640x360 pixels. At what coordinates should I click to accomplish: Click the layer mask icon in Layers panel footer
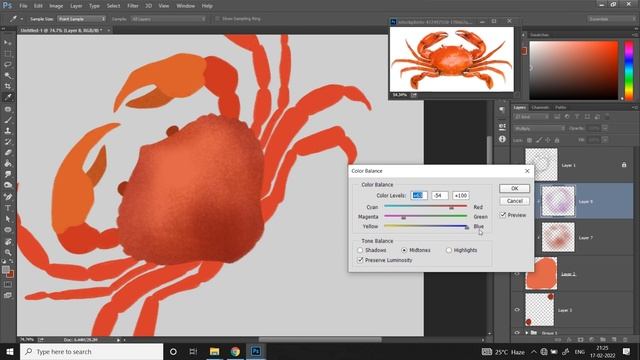coord(580,340)
